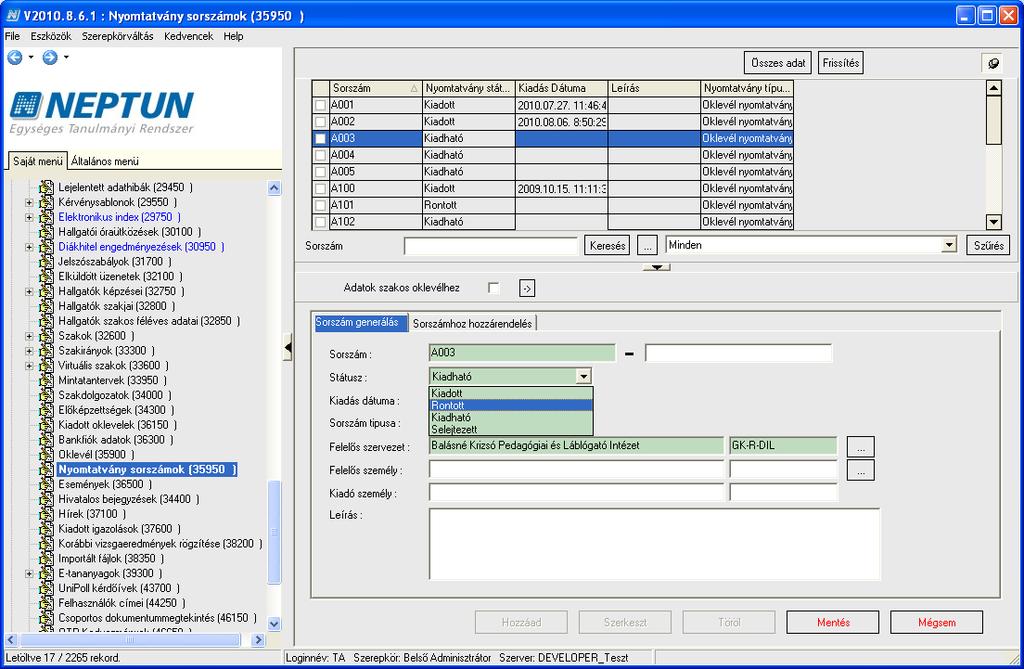Switch to Sorszámhoz hozzárendelés tab
The image size is (1024, 669).
click(x=472, y=323)
